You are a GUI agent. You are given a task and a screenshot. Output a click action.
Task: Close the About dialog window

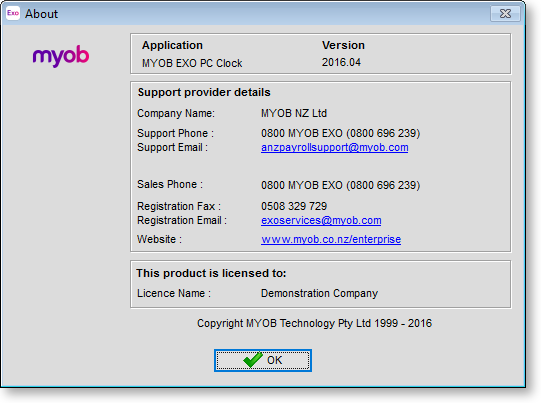pos(505,13)
